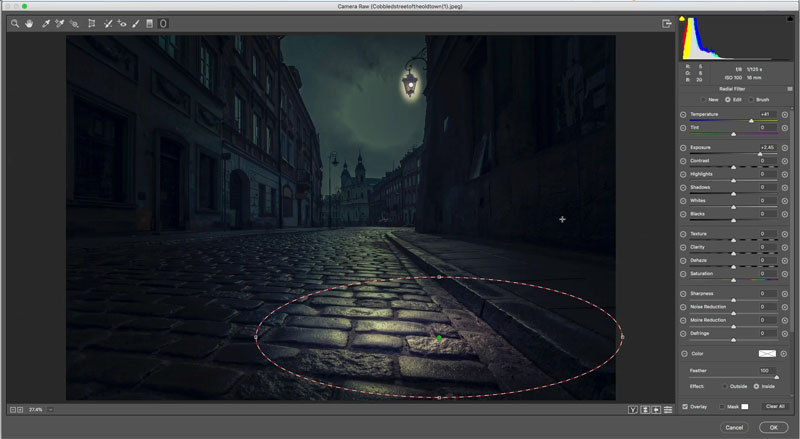The width and height of the screenshot is (800, 439).
Task: Increase Contrast with plus button
Action: (785, 161)
